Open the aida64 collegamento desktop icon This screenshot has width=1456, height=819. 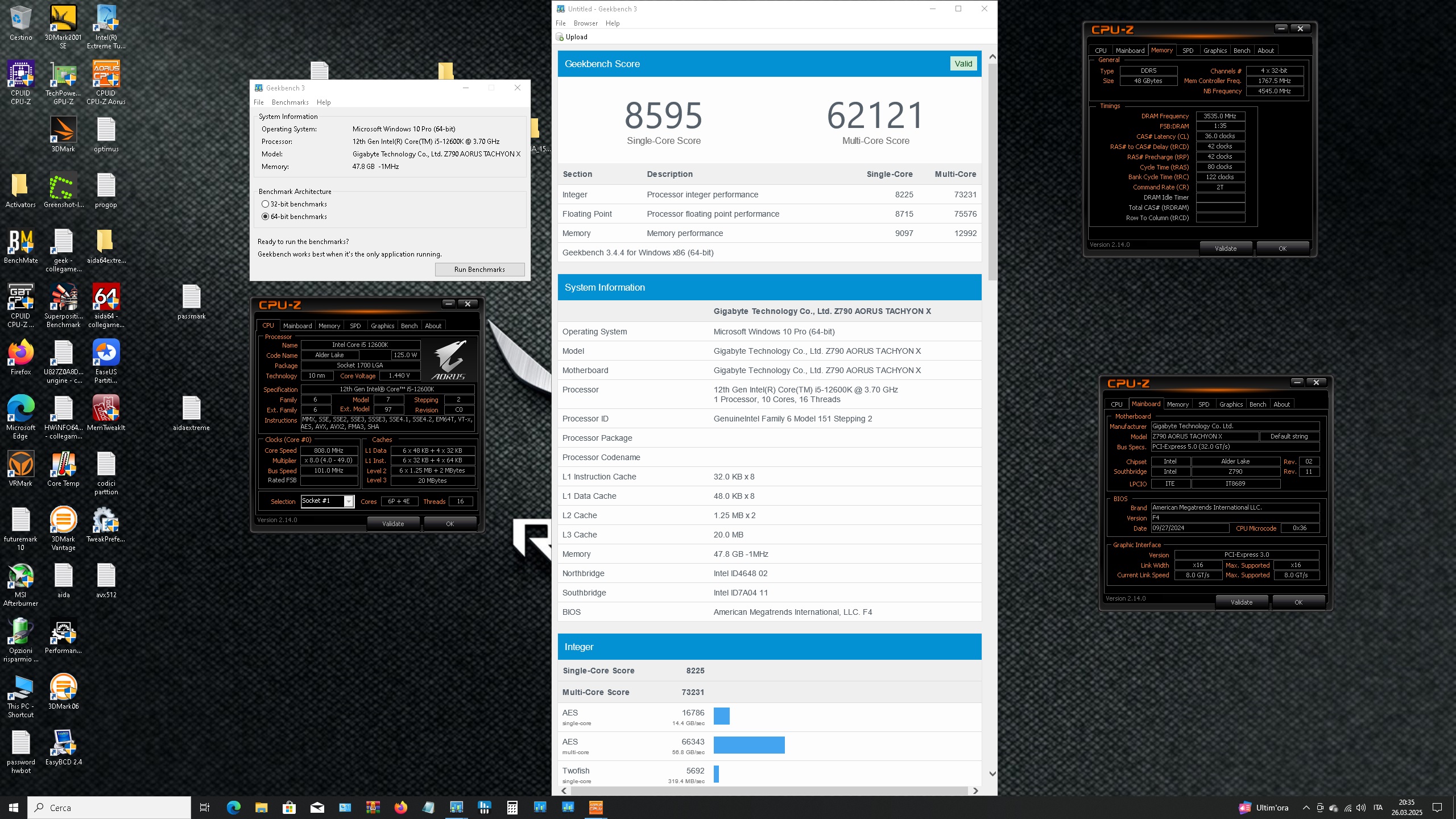106,305
